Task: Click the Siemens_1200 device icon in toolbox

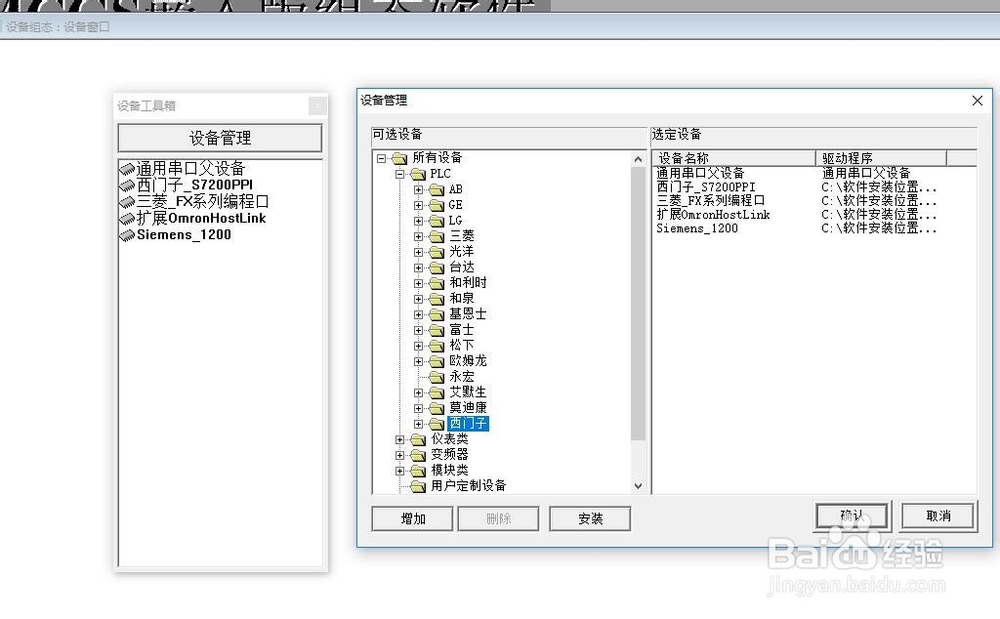Action: coord(128,235)
